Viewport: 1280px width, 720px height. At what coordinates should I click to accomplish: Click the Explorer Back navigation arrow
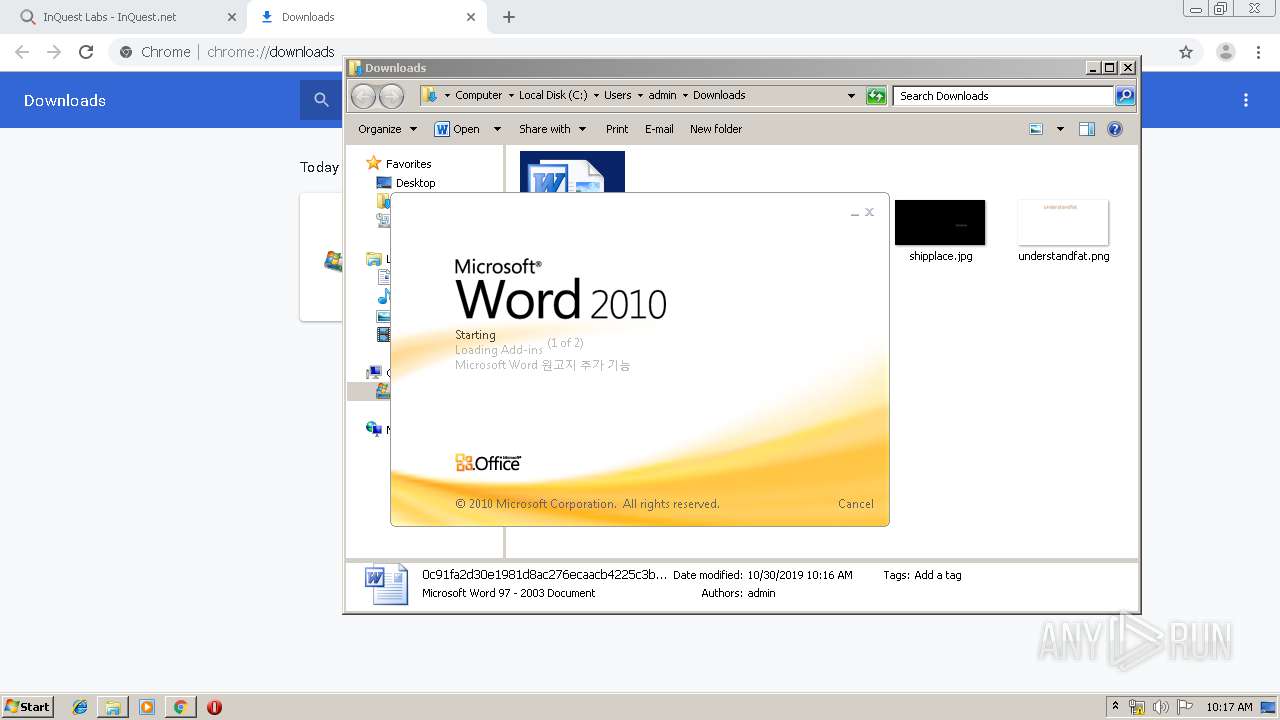click(363, 96)
